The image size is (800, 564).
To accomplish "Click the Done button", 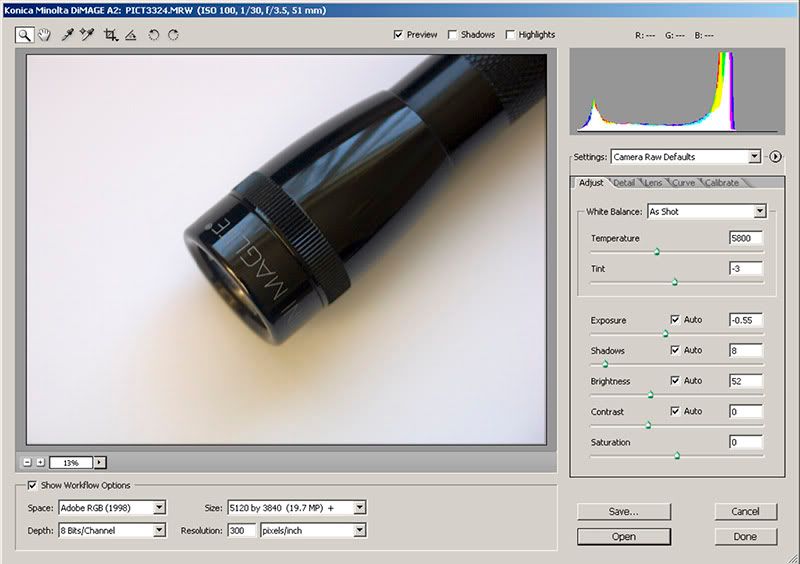I will [745, 536].
